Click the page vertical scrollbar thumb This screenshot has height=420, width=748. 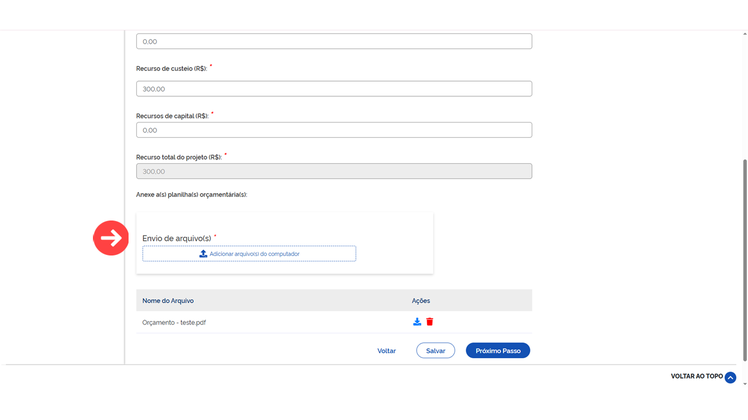pyautogui.click(x=745, y=260)
